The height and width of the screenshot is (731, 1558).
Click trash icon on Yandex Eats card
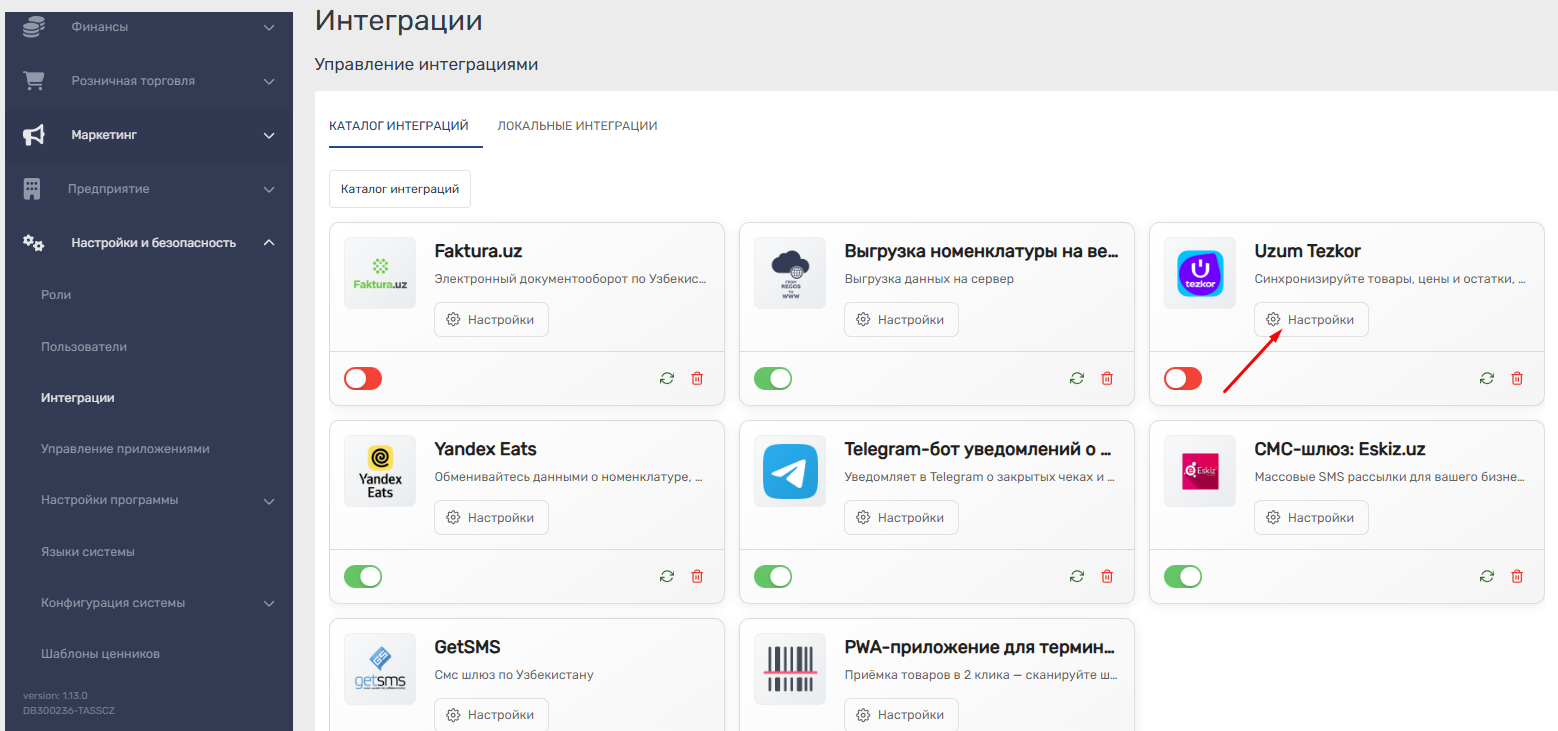click(697, 576)
